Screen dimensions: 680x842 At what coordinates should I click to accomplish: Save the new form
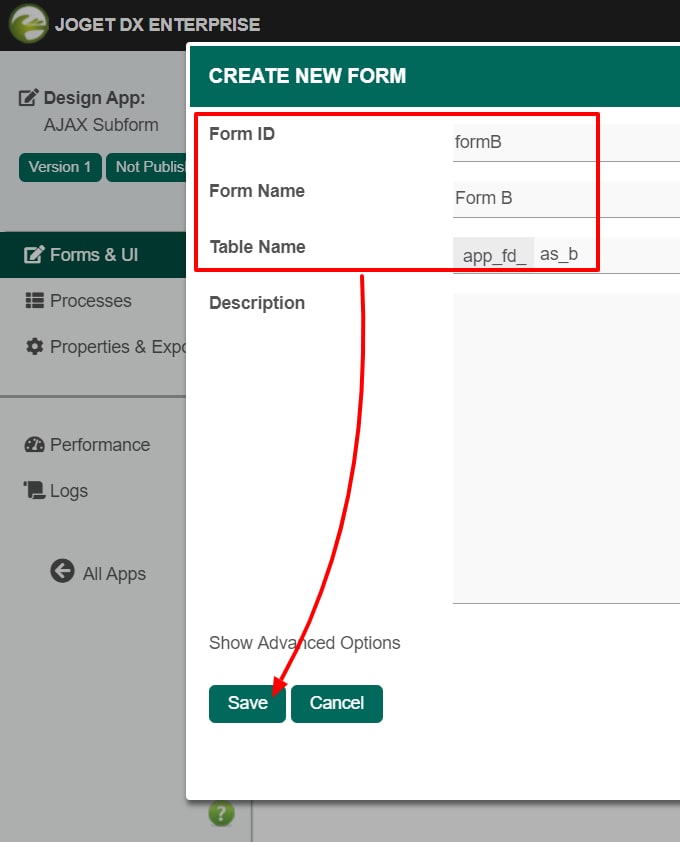(x=247, y=703)
